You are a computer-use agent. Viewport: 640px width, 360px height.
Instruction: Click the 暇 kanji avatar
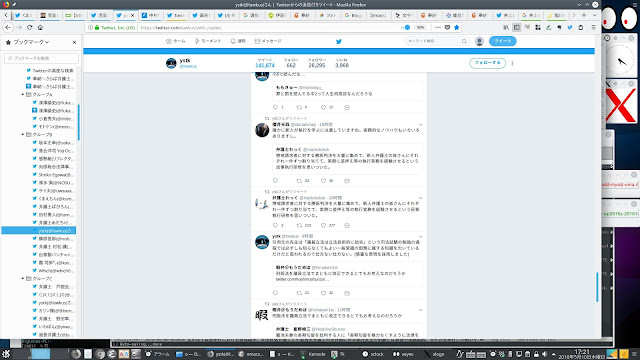pos(262,315)
